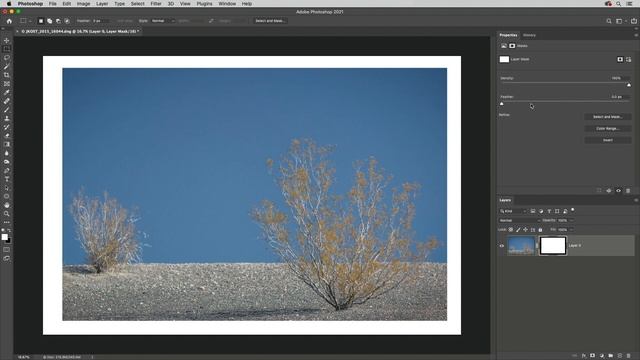This screenshot has height=360, width=640.
Task: Select the Move tool
Action: pos(7,40)
